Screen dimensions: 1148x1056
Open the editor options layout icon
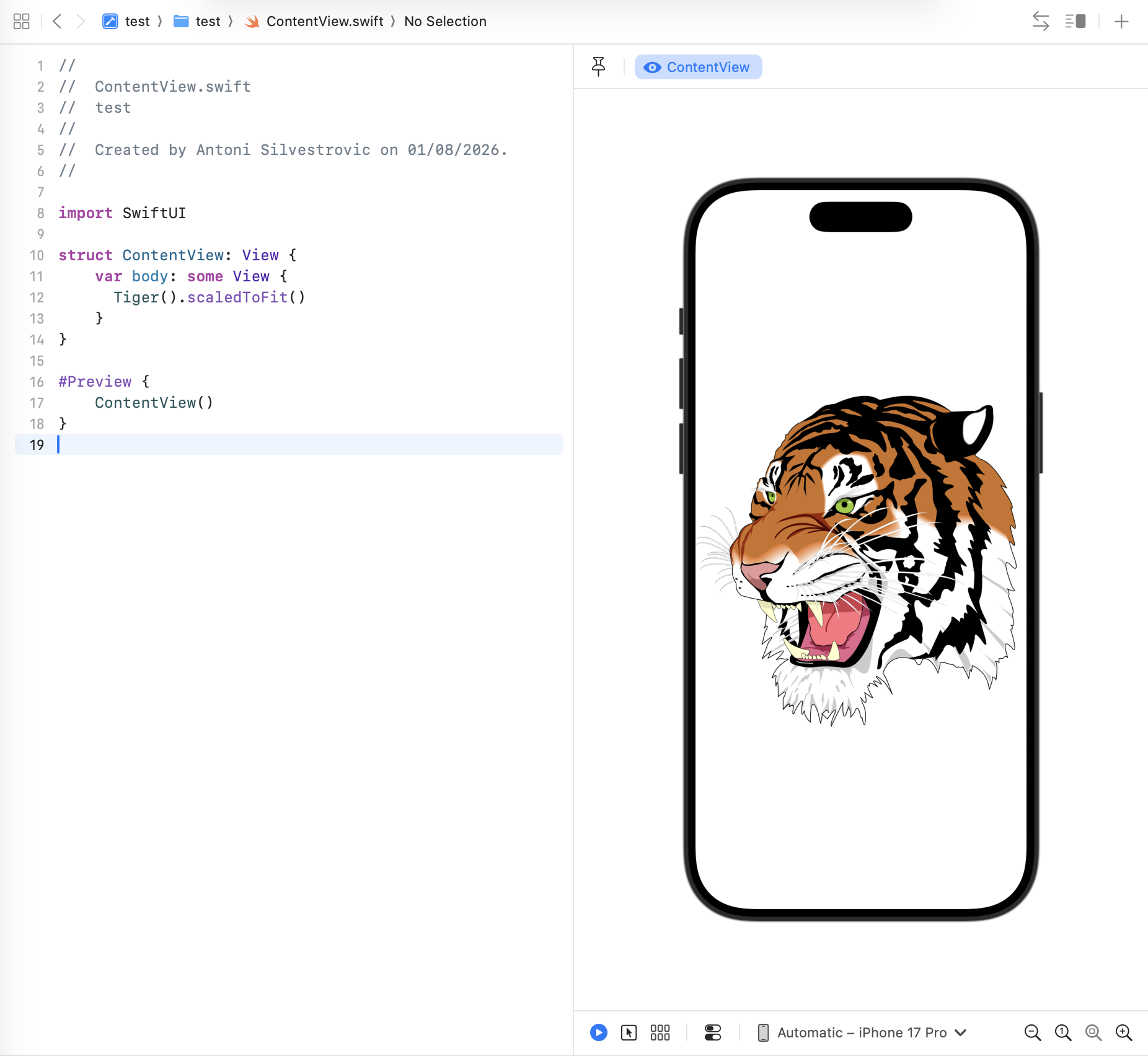click(x=1075, y=22)
